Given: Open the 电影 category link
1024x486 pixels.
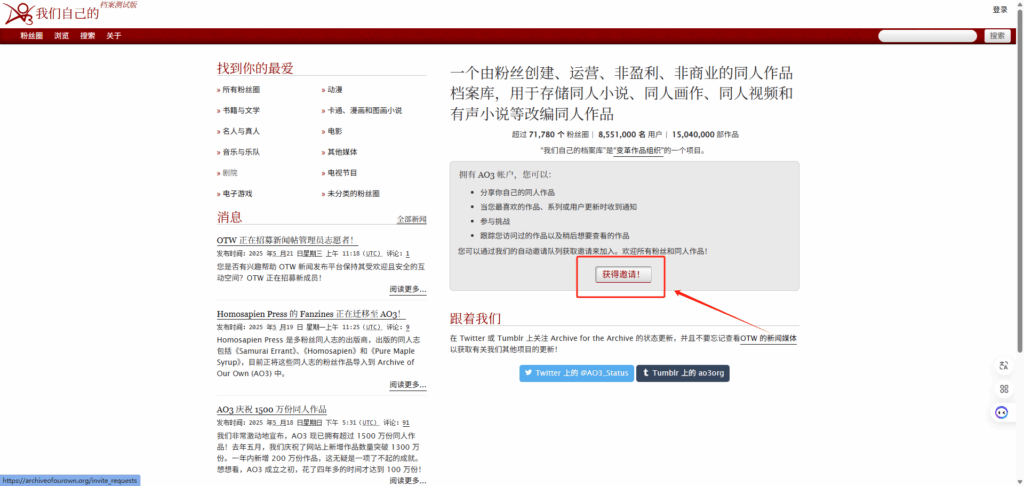Looking at the screenshot, I should [x=335, y=131].
